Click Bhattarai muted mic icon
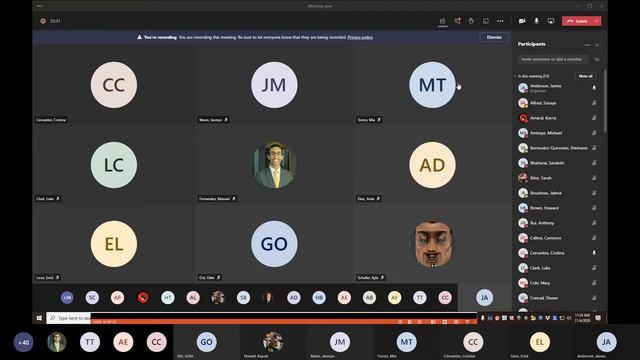The width and height of the screenshot is (640, 360). pos(594,163)
